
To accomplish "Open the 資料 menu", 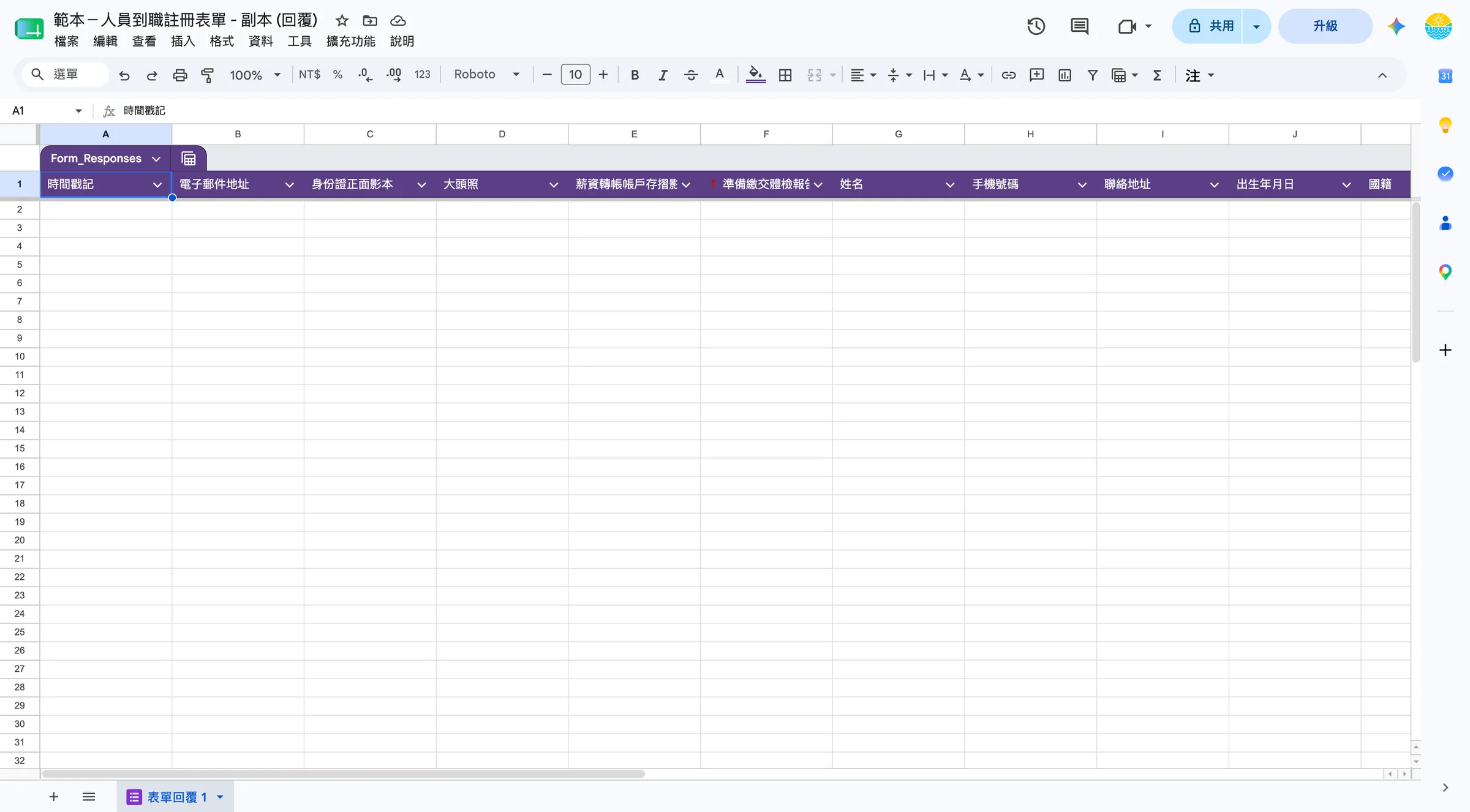I will point(260,41).
